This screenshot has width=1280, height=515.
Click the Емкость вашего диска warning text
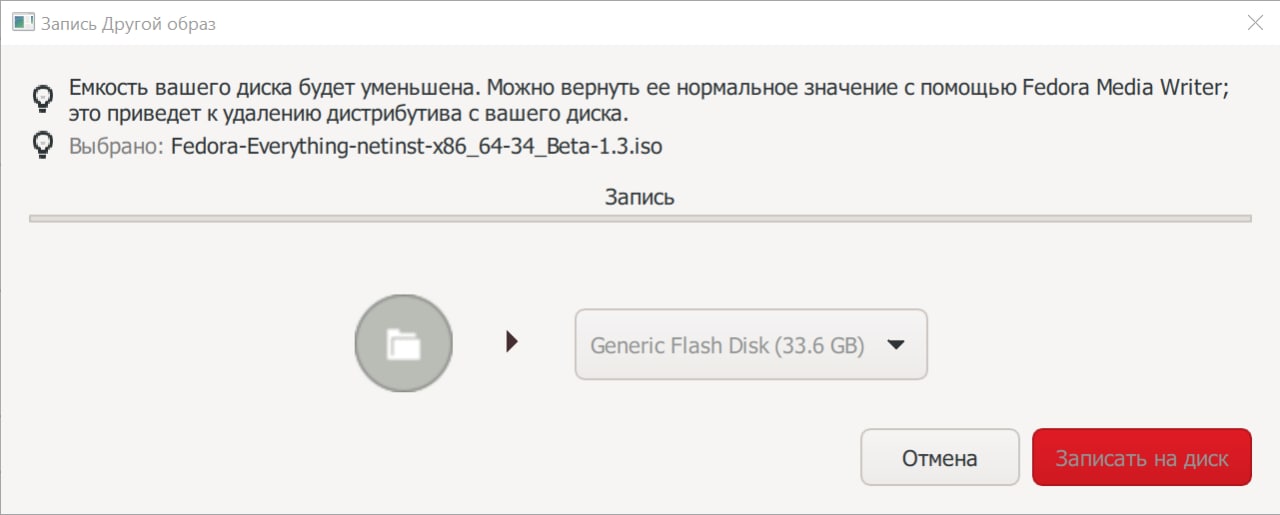(x=648, y=99)
